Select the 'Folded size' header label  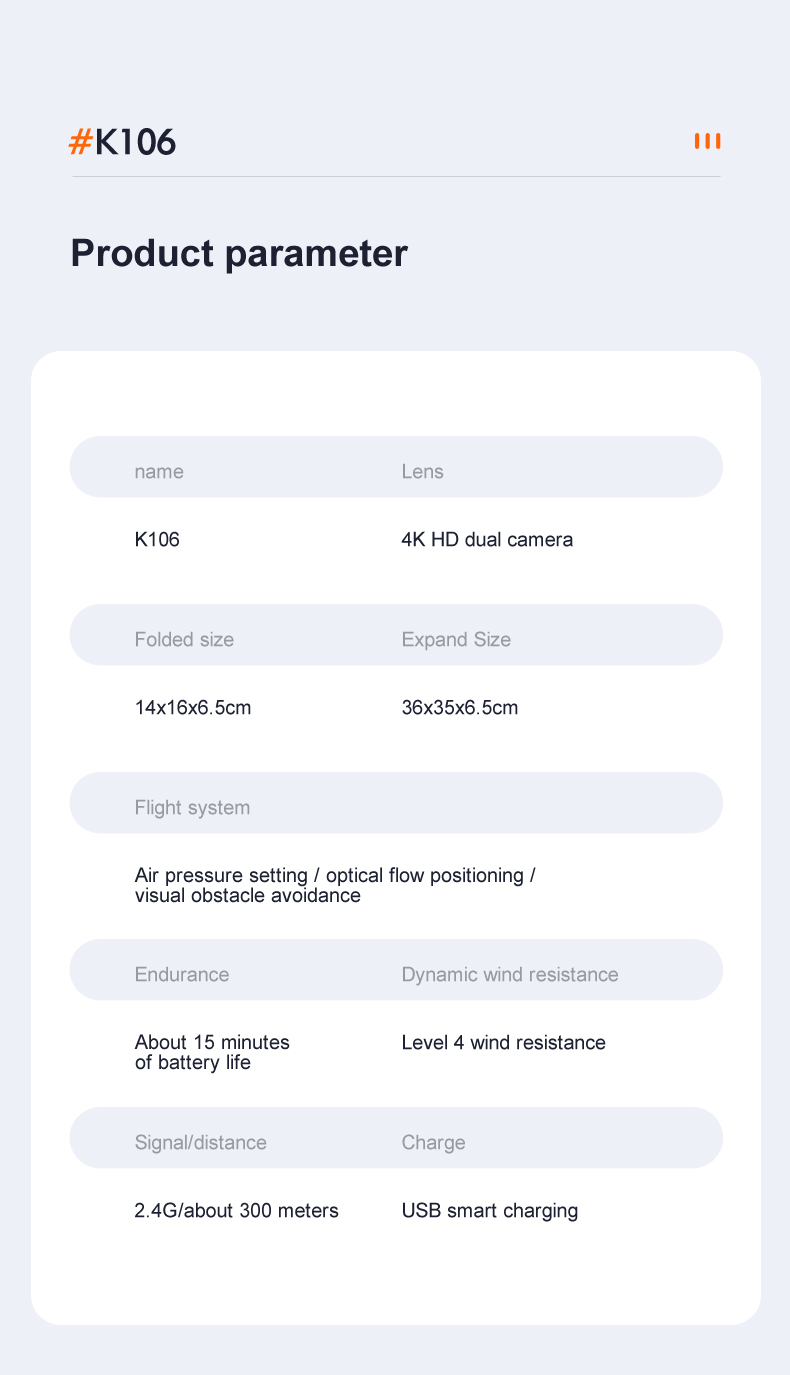point(184,639)
